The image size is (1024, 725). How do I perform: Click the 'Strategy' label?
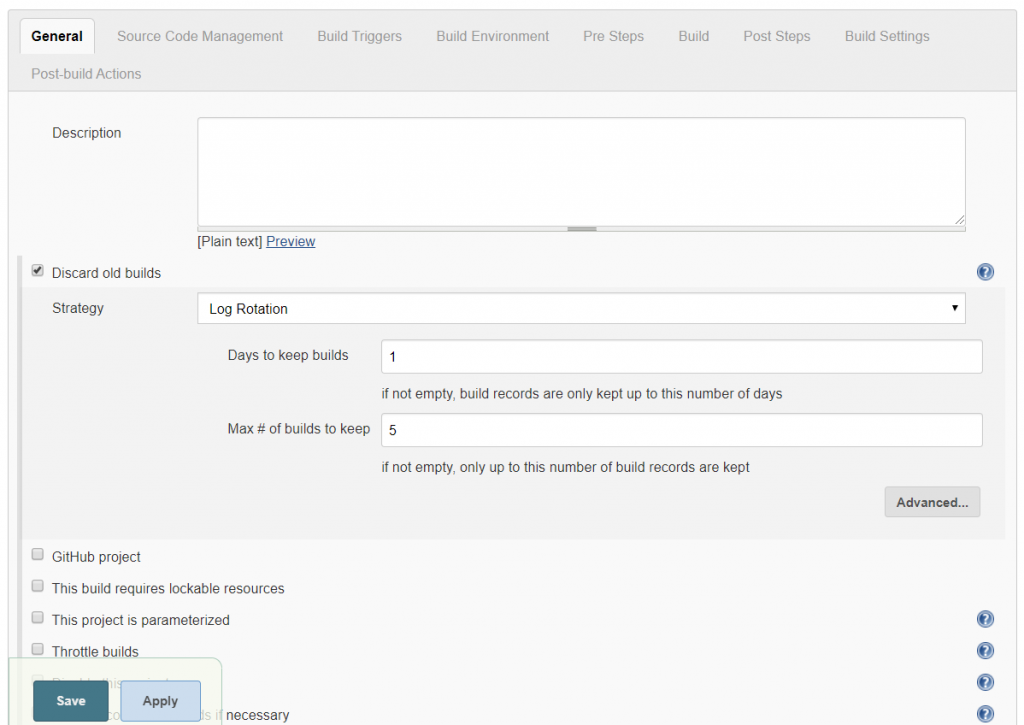[78, 308]
